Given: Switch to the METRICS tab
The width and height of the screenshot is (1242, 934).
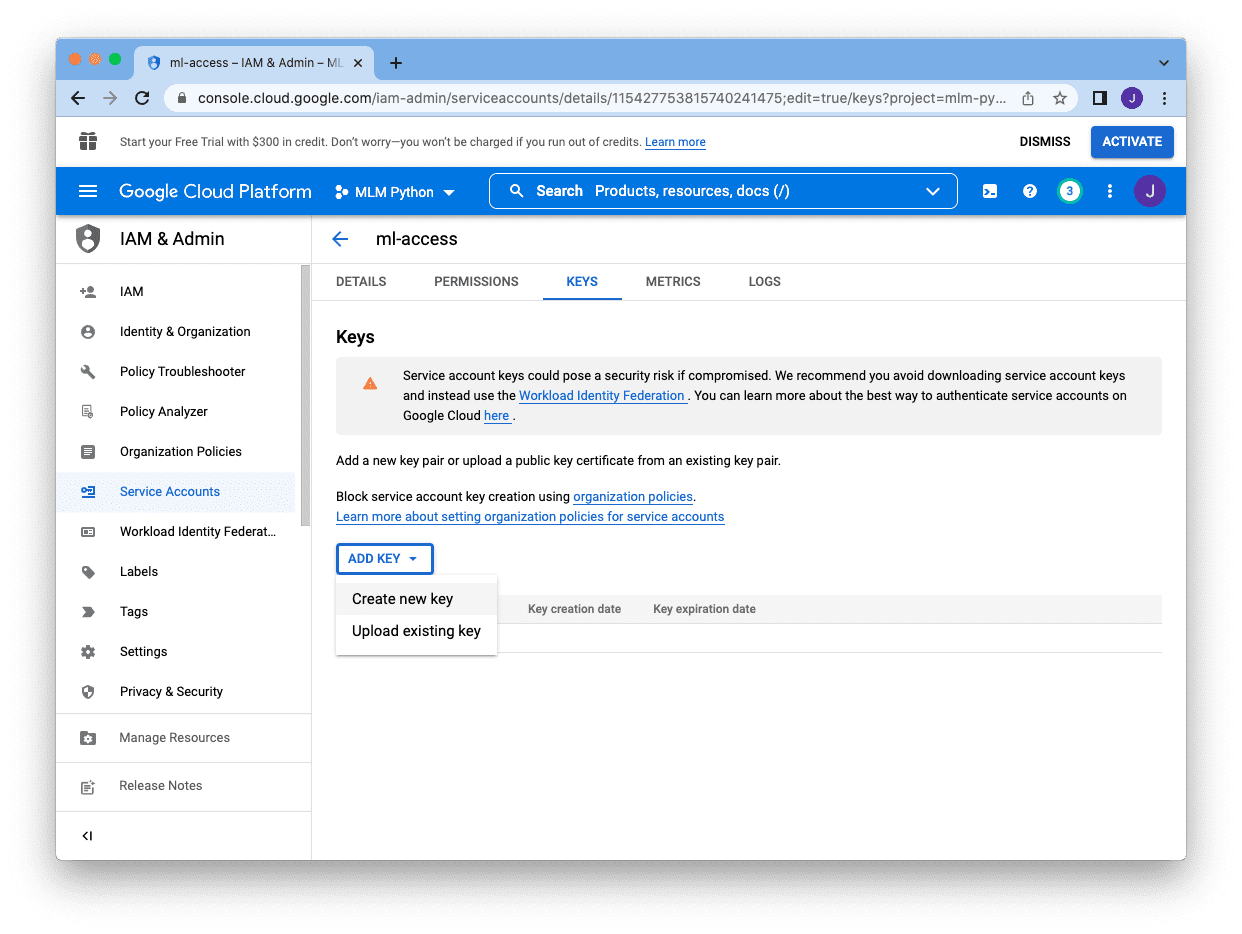Looking at the screenshot, I should click(673, 282).
